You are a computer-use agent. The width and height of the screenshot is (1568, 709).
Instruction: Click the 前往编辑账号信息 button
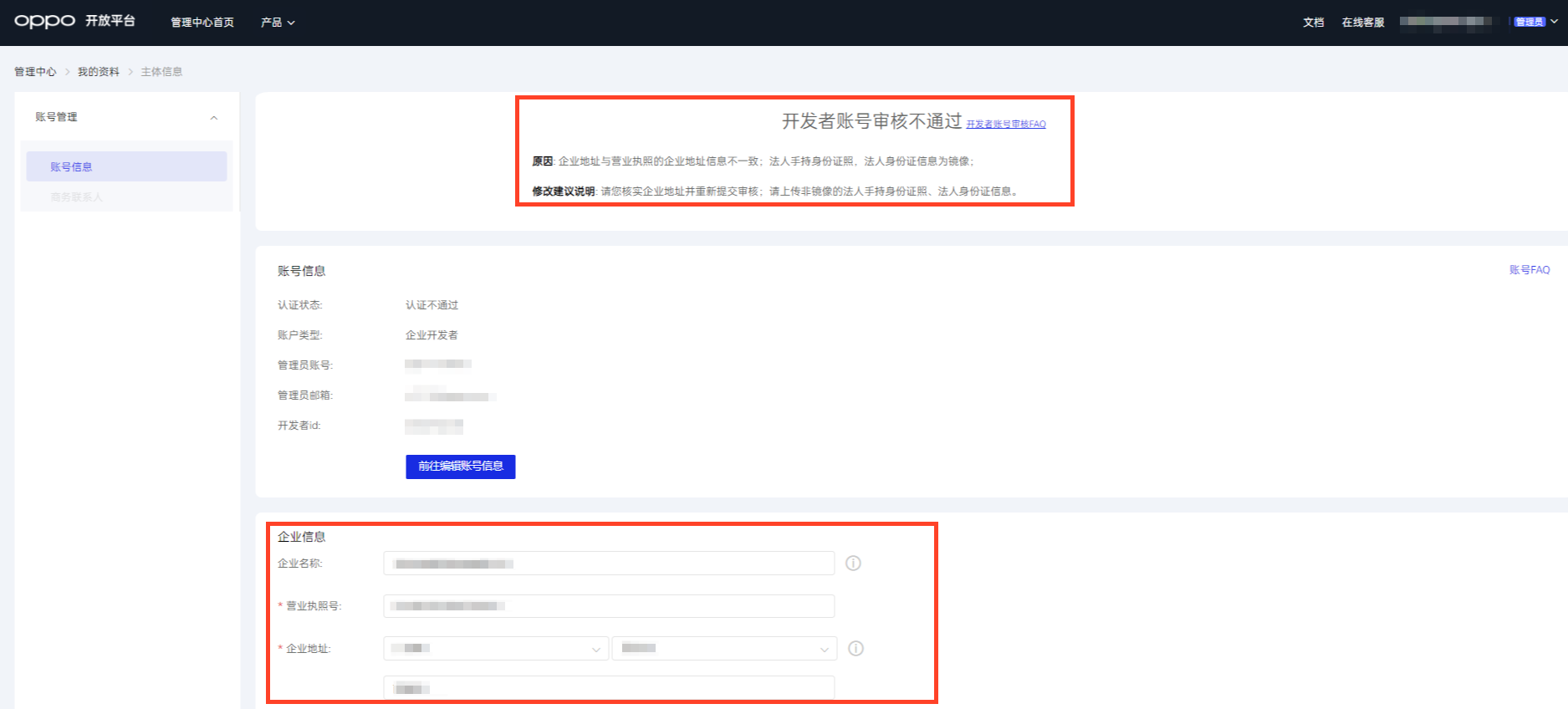[461, 467]
